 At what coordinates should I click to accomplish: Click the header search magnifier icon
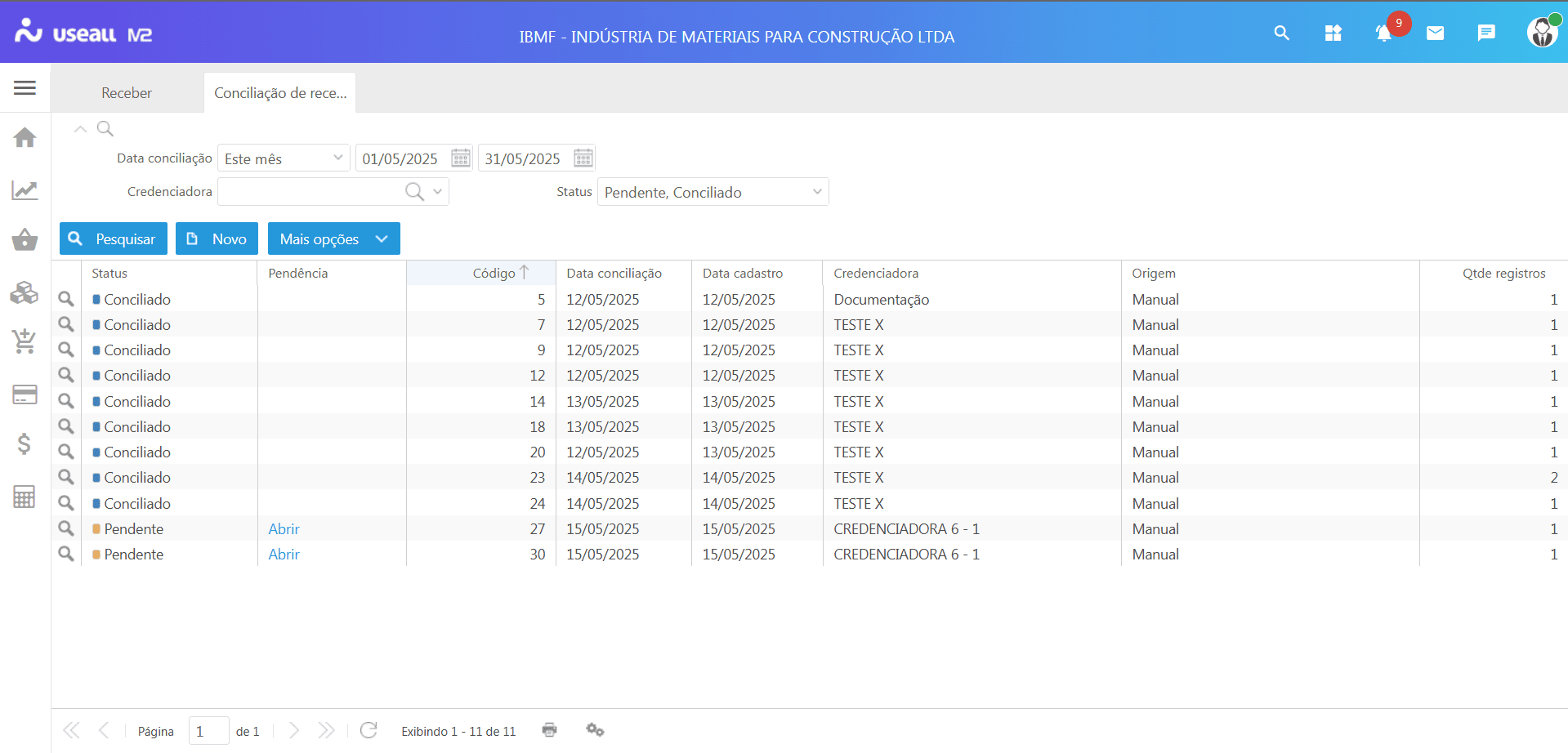coord(1281,33)
